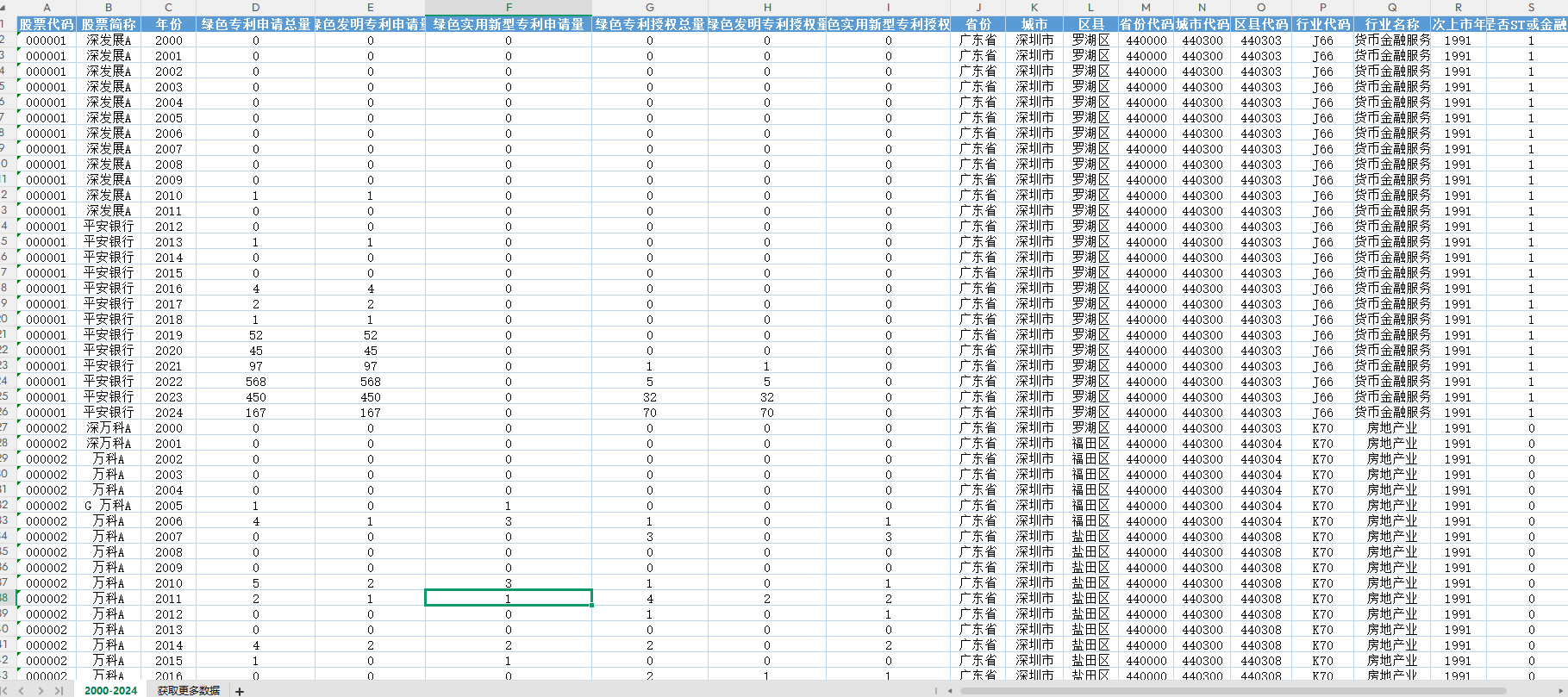The image size is (1568, 697).
Task: Select the 省份代码 header cell
Action: pos(1146,24)
